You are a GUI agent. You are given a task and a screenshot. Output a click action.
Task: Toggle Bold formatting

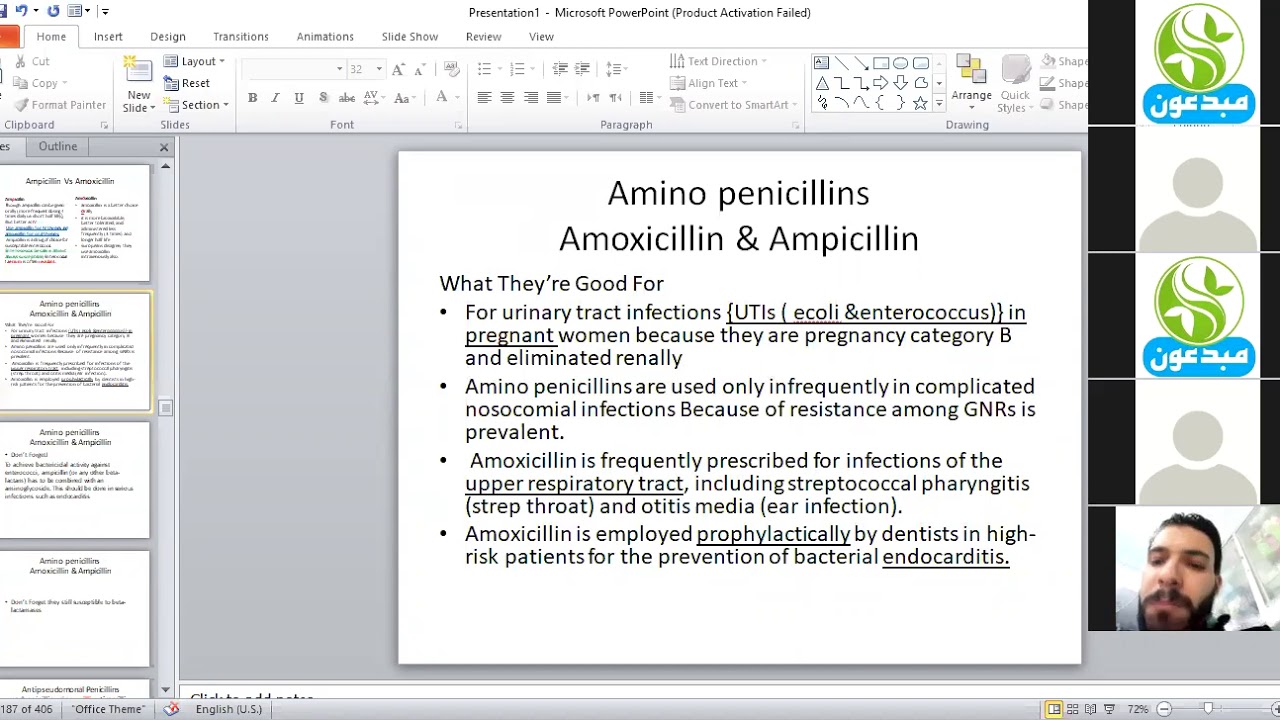(x=253, y=98)
